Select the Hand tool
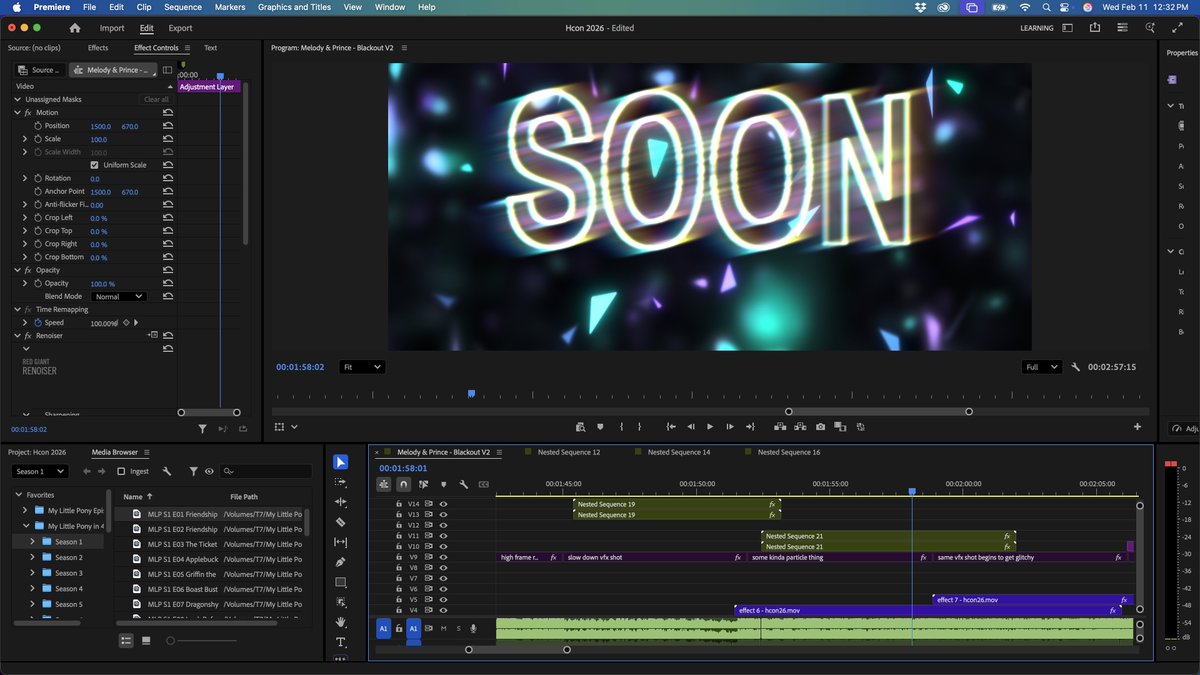Viewport: 1200px width, 675px height. (x=340, y=622)
